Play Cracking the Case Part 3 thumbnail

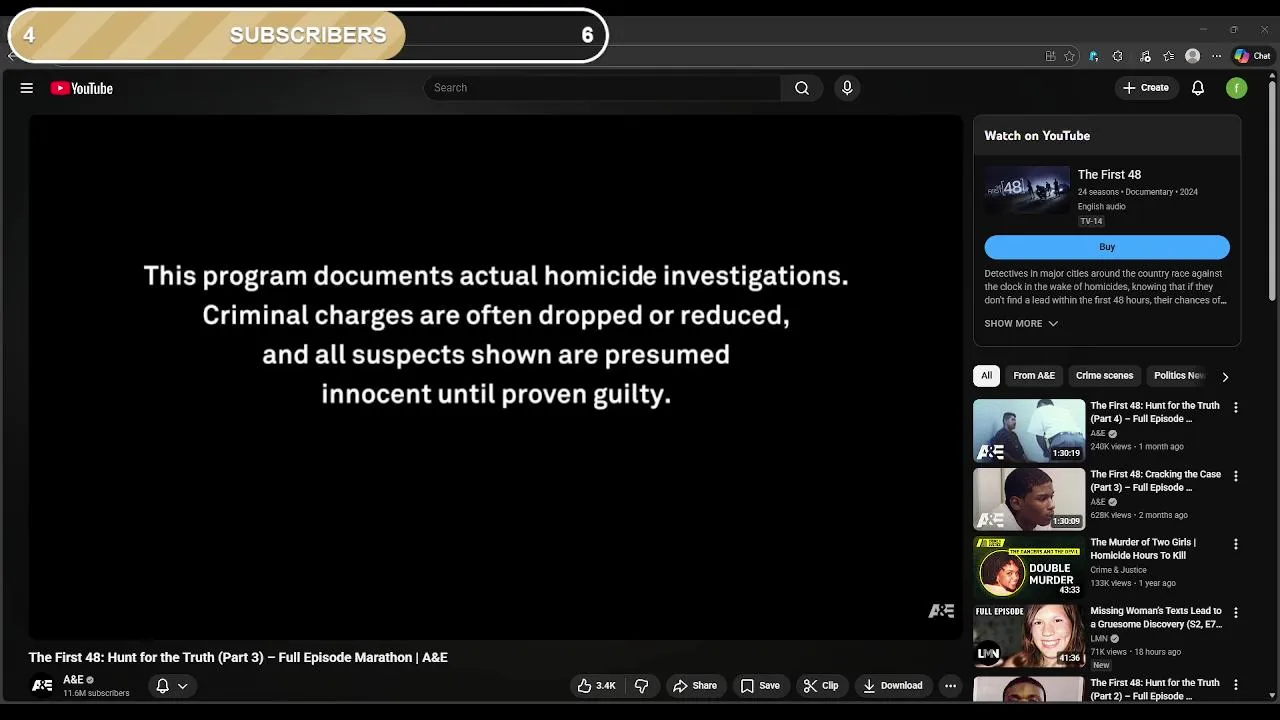1029,499
